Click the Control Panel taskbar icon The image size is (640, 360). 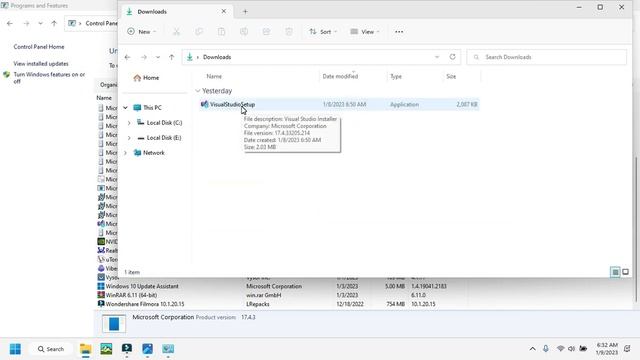(168, 349)
